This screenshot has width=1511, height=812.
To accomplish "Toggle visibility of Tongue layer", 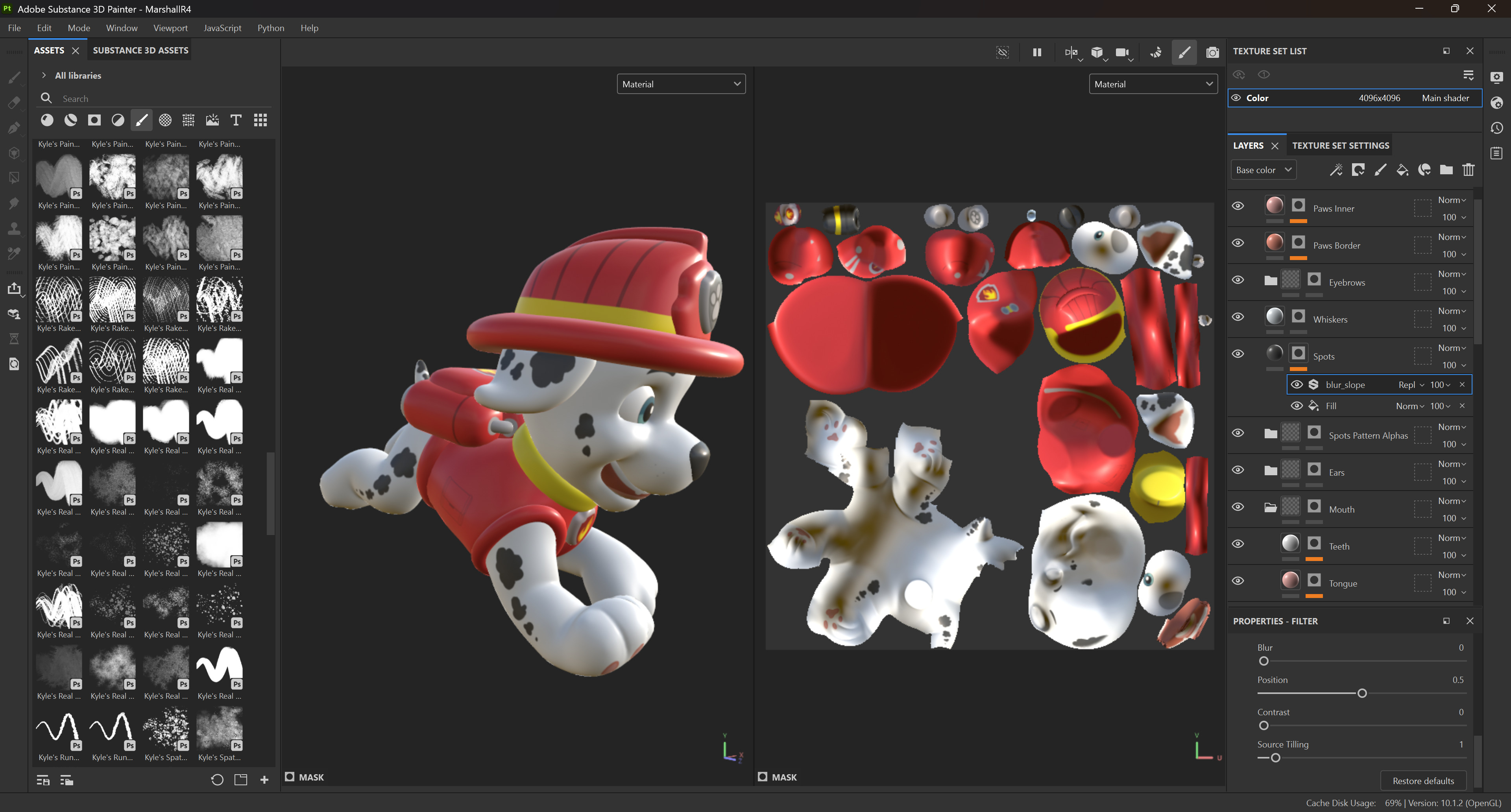I will coord(1238,580).
